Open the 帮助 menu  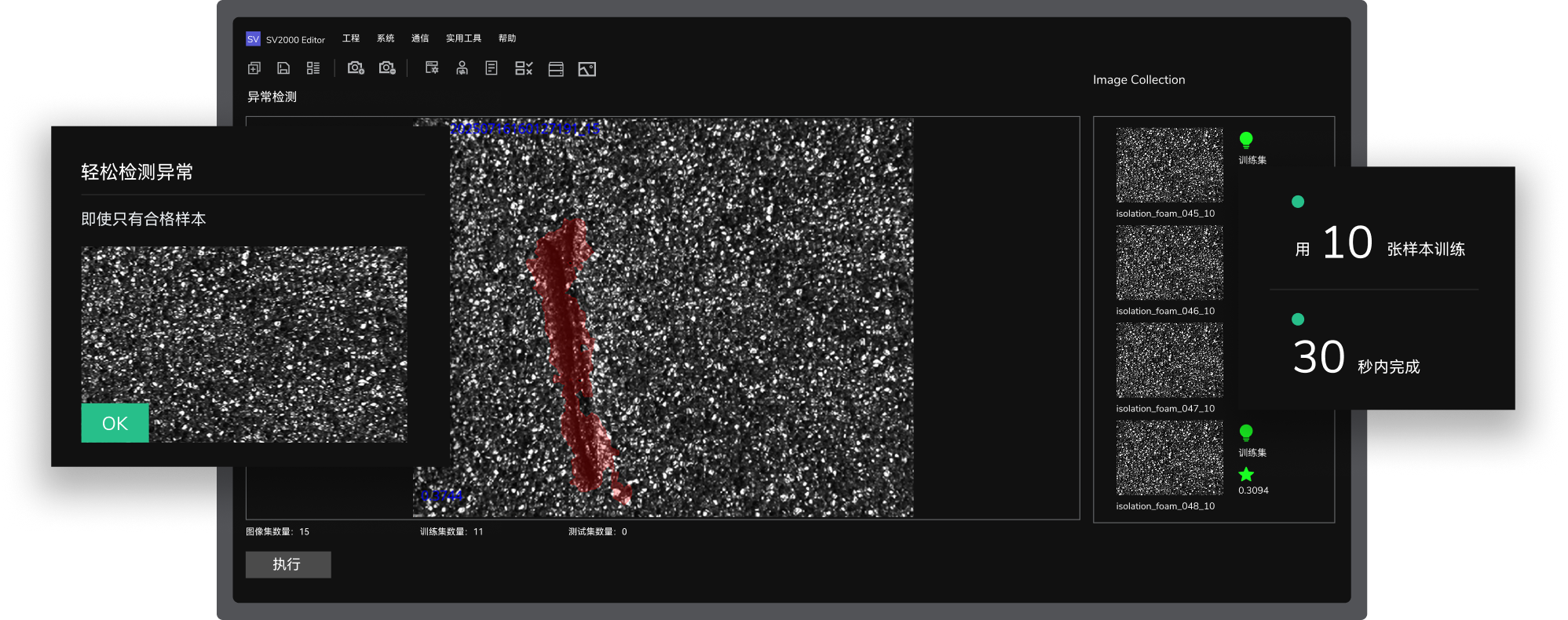tap(507, 38)
